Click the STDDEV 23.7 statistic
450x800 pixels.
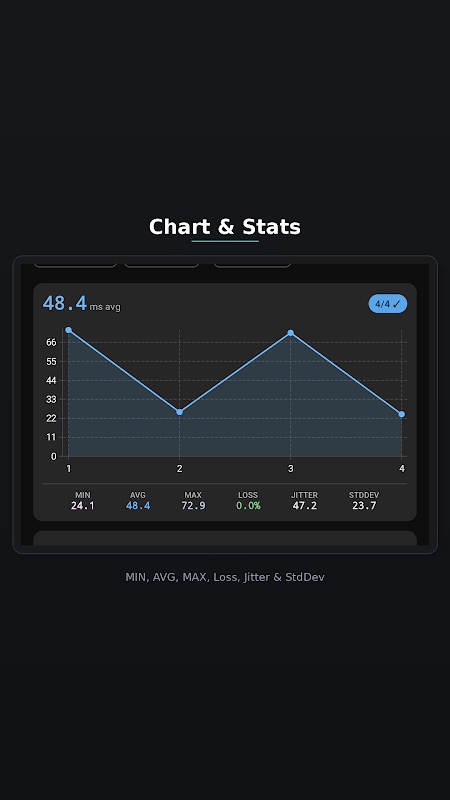tap(364, 501)
